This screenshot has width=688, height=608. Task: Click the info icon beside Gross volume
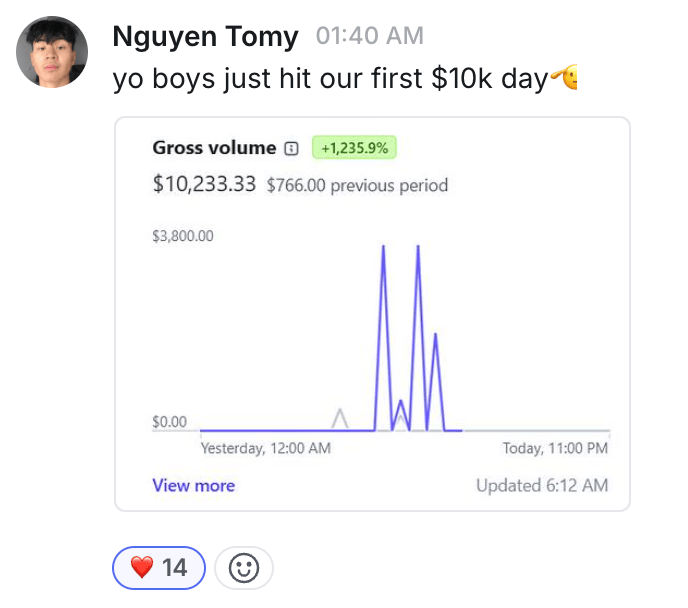(291, 148)
